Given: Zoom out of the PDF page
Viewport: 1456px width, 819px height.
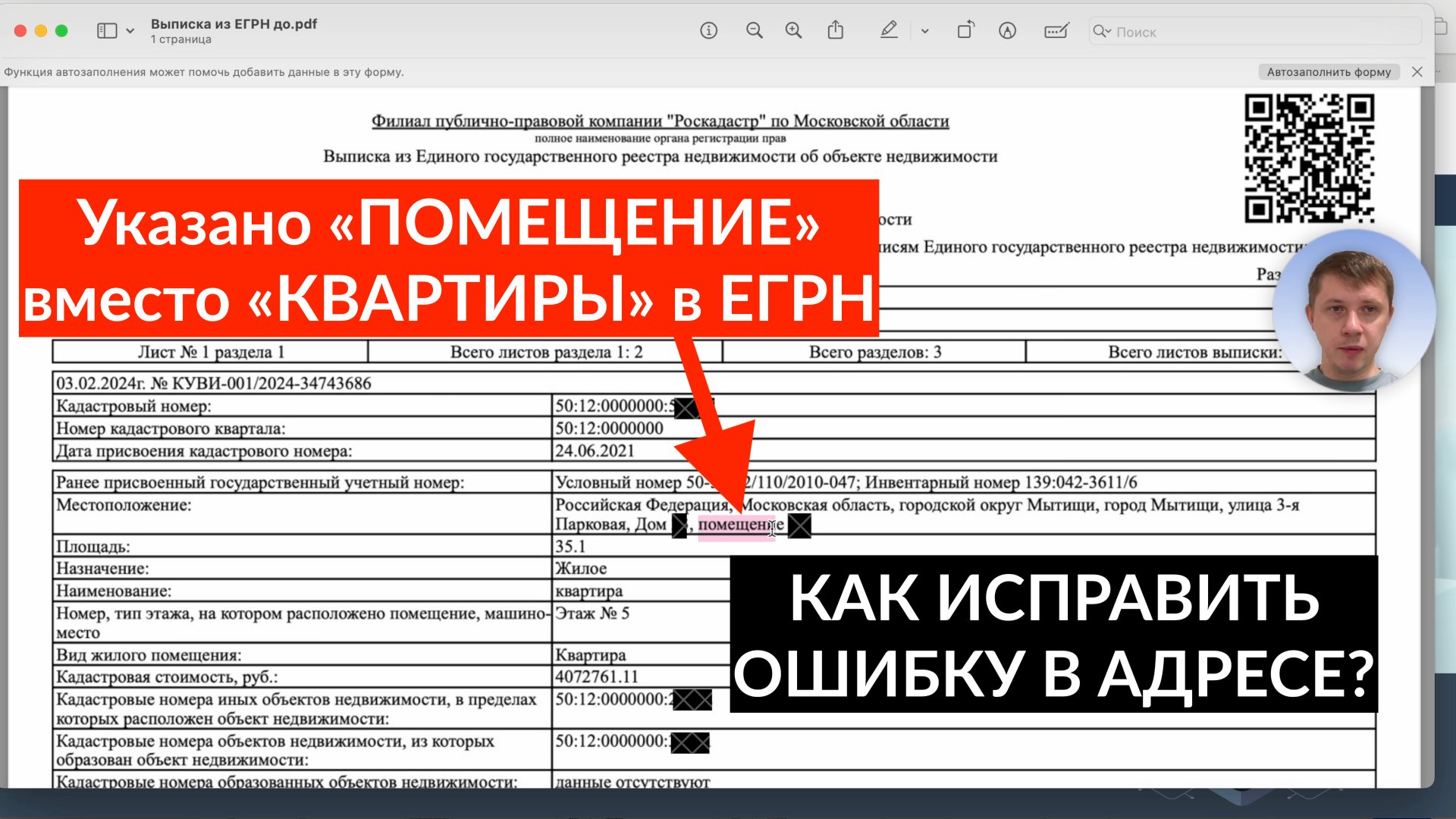Looking at the screenshot, I should [754, 31].
